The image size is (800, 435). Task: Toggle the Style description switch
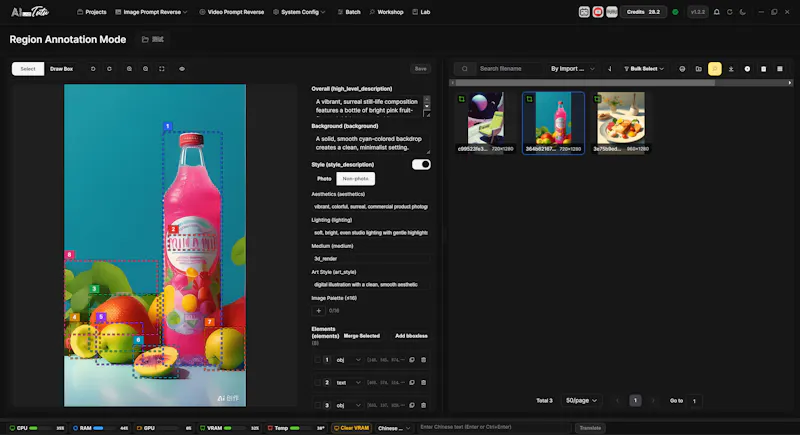click(421, 164)
